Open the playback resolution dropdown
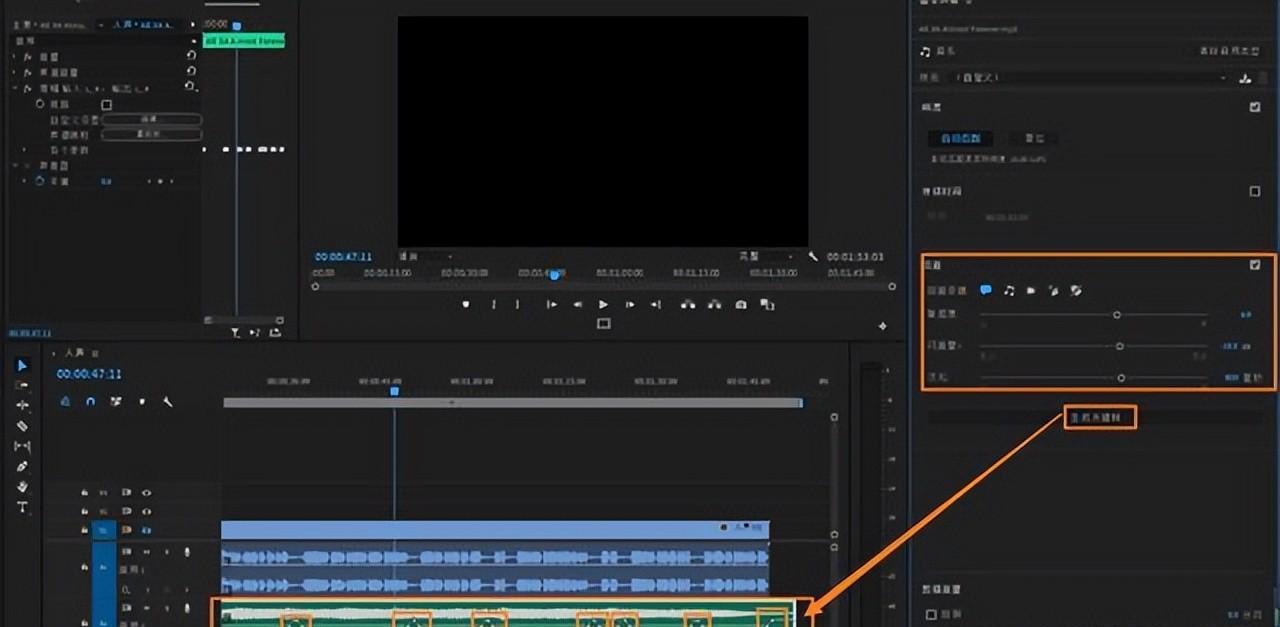 point(765,257)
